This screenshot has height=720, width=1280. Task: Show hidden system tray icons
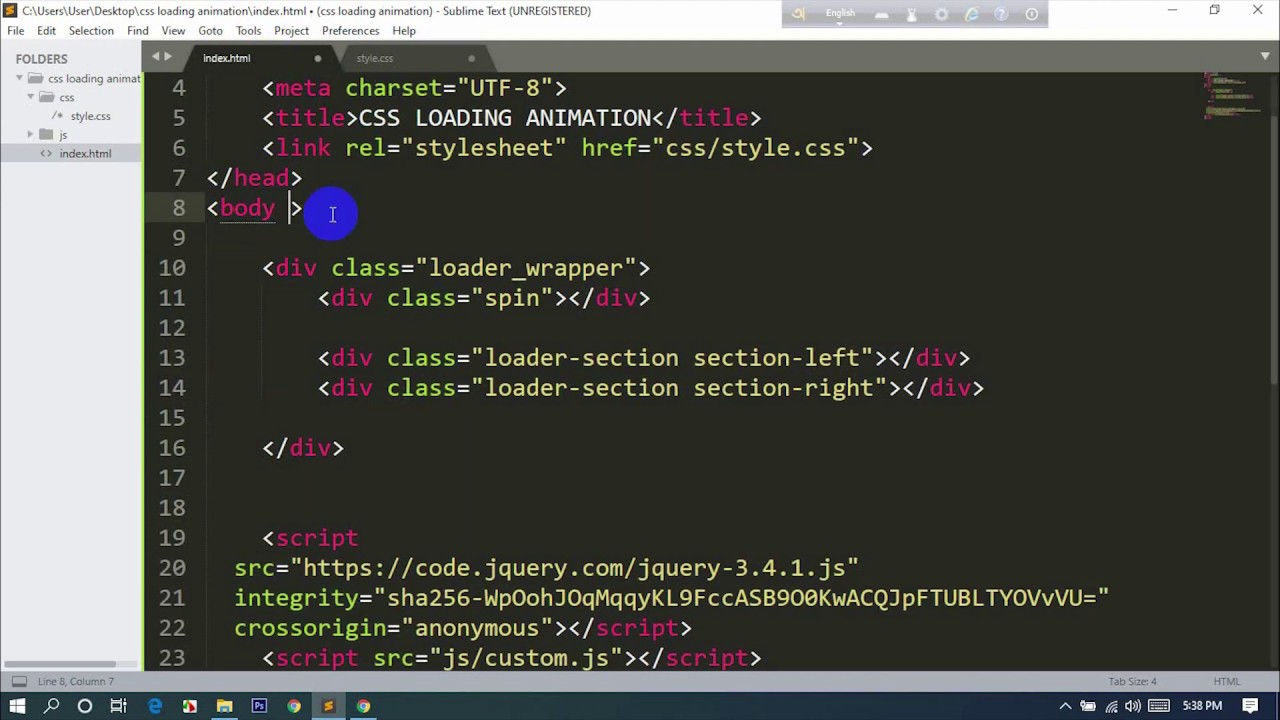[x=1066, y=706]
